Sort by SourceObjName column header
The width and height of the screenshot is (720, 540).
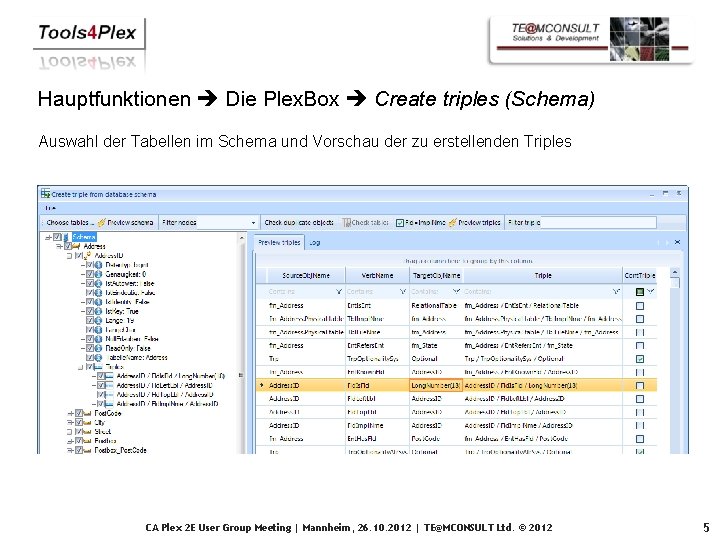click(306, 276)
